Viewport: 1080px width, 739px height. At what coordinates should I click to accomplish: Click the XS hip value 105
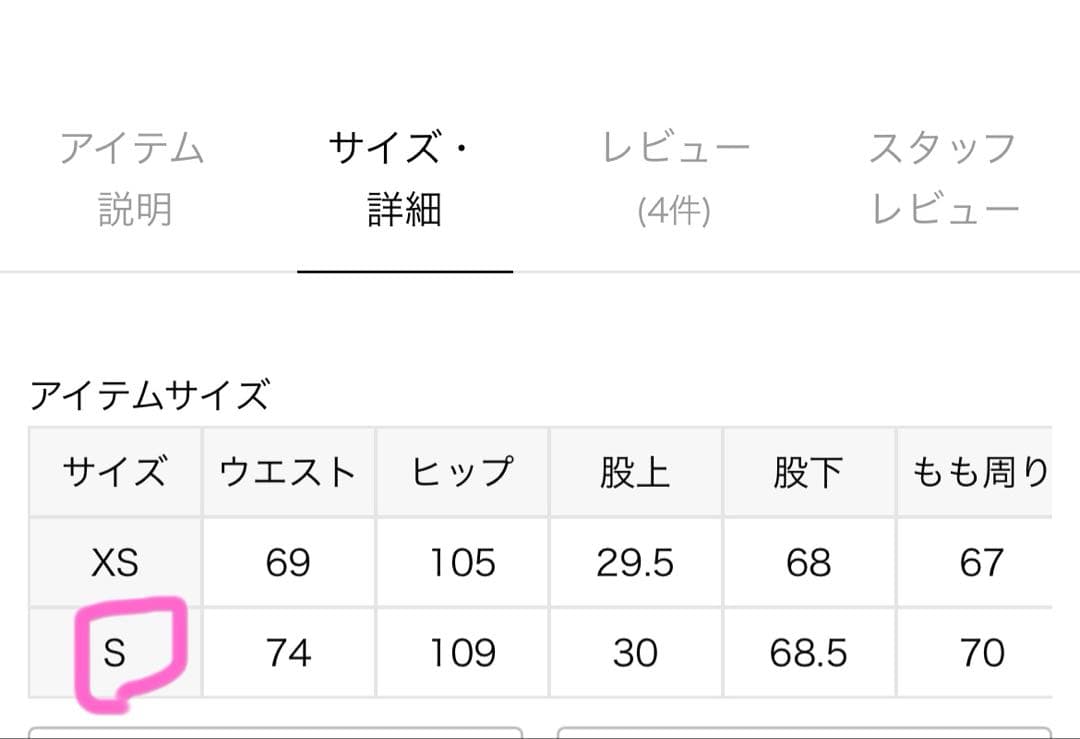click(x=462, y=563)
